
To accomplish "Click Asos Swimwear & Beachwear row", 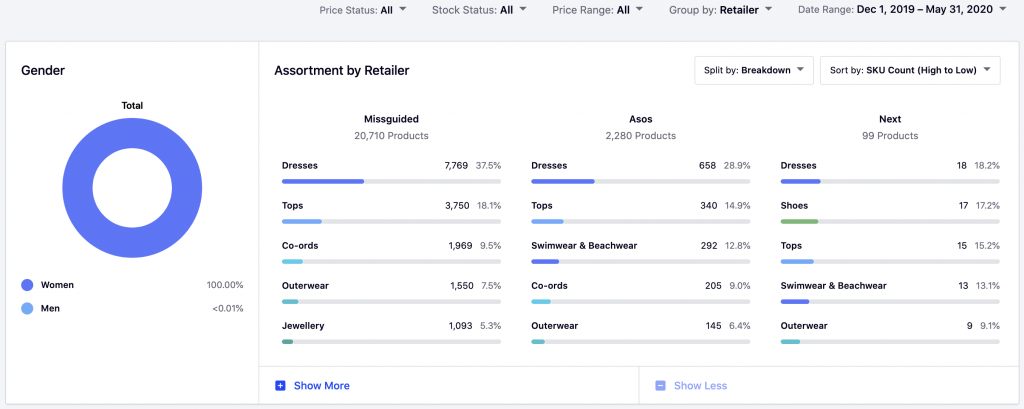I will point(640,246).
